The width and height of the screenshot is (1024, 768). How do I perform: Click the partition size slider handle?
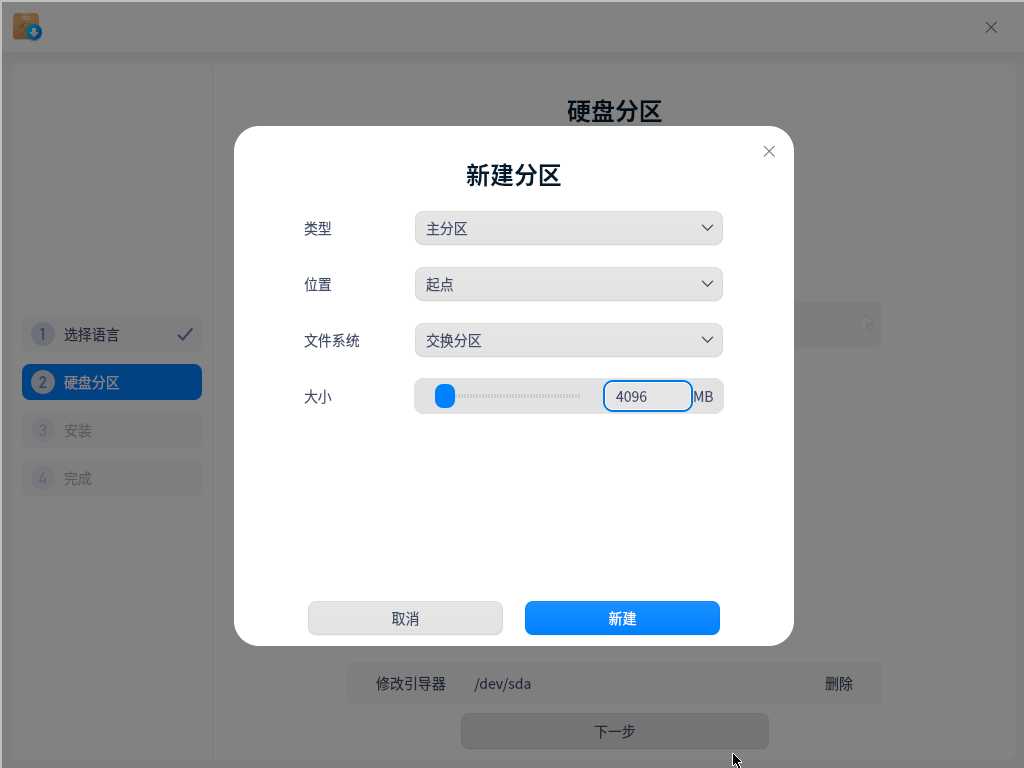(x=445, y=396)
